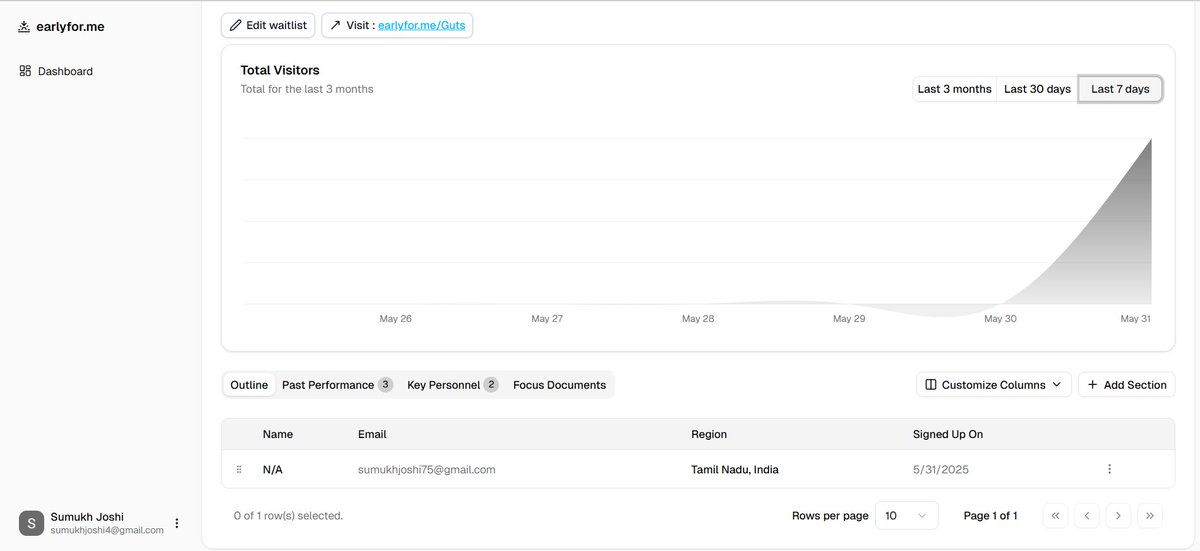Open the row actions menu for sumukhjoshi75@gmail.com
This screenshot has width=1200, height=551.
tap(1109, 469)
